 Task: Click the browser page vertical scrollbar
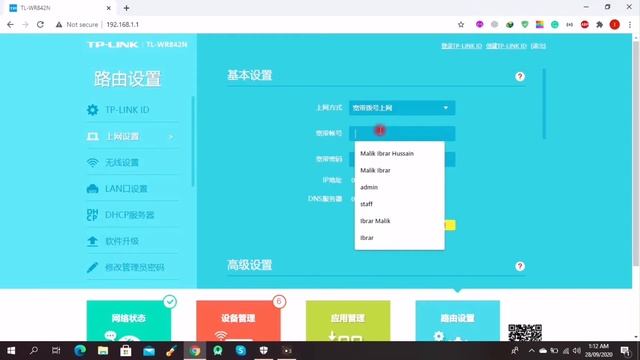point(636,153)
